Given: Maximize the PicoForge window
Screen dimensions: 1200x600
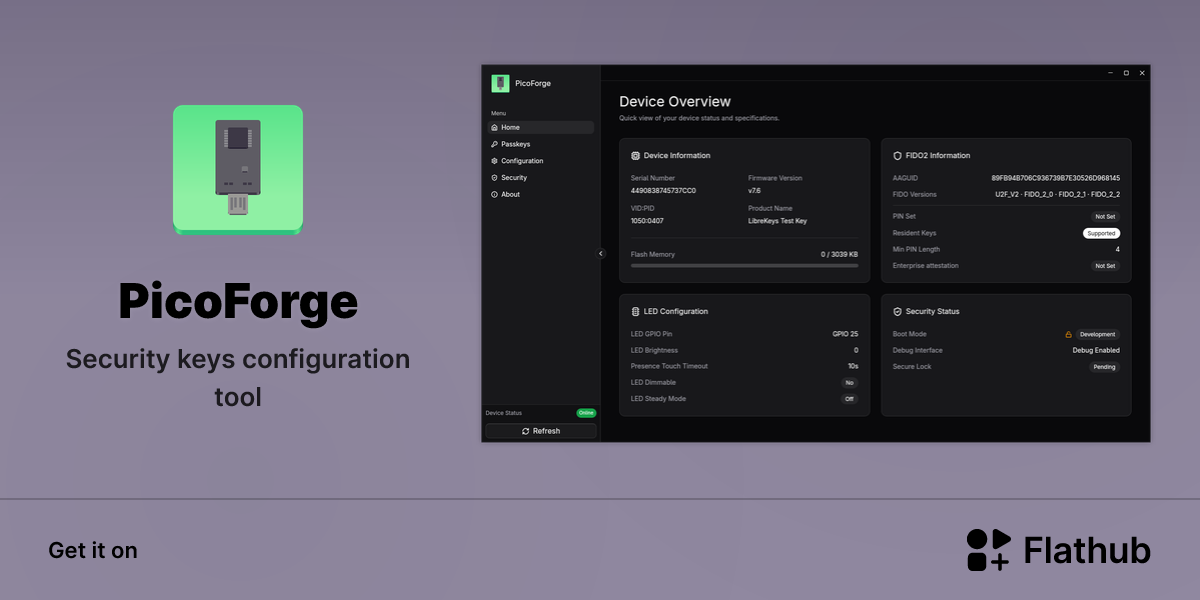Looking at the screenshot, I should tap(1126, 73).
